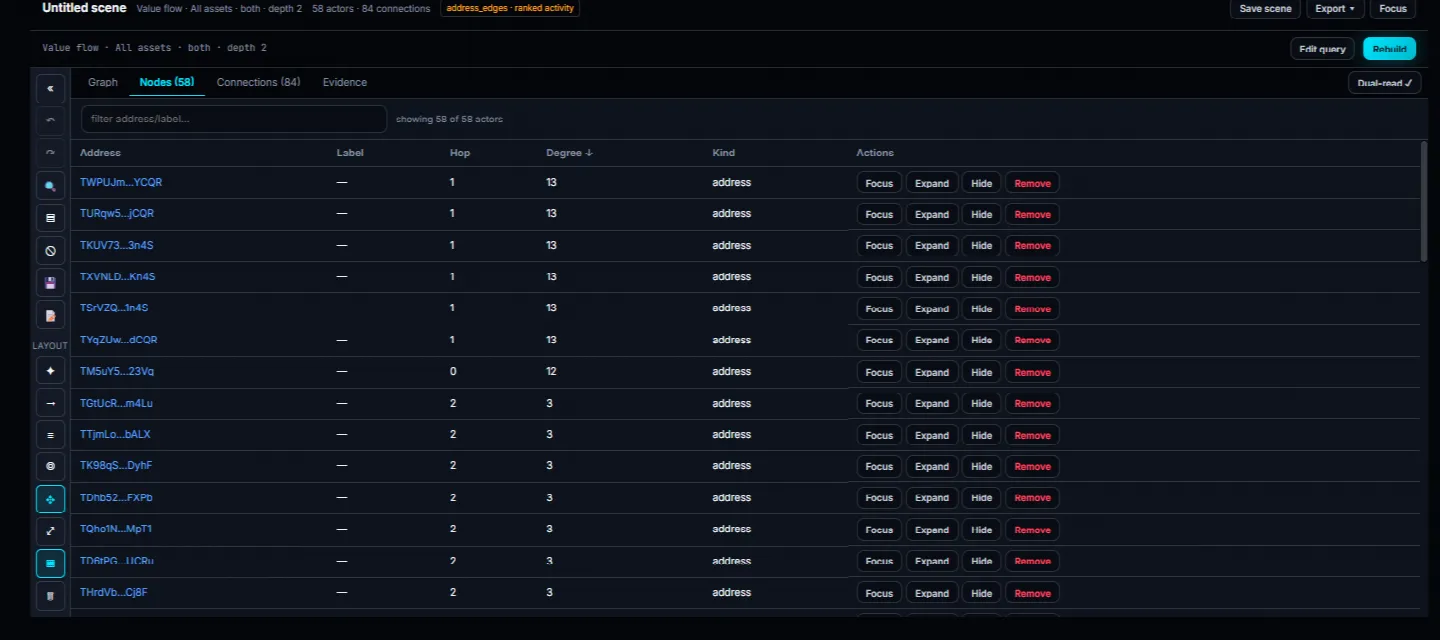Click the undo arrow icon in sidebar
The width and height of the screenshot is (1440, 640).
point(51,120)
